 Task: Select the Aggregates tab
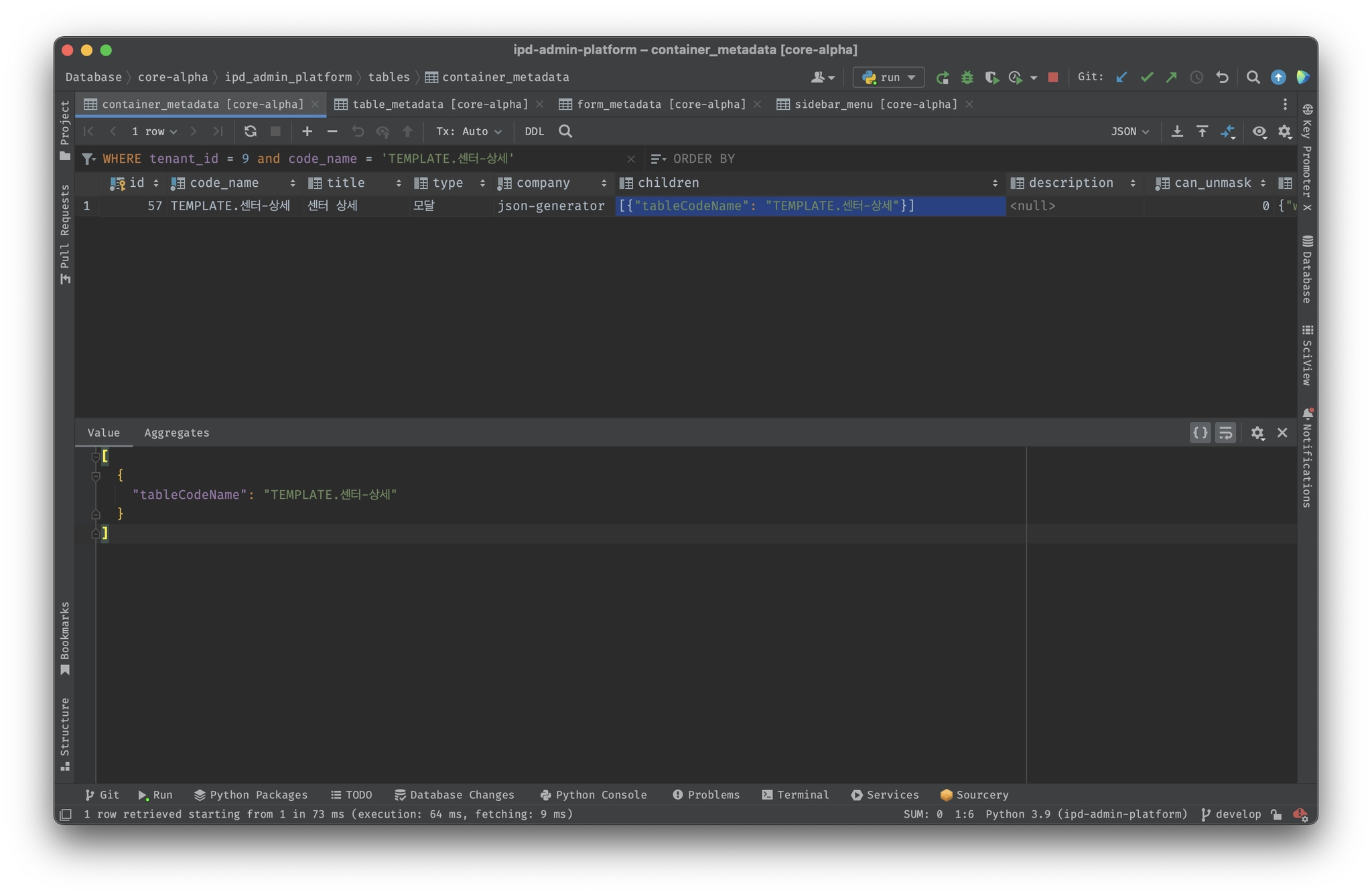(x=177, y=433)
